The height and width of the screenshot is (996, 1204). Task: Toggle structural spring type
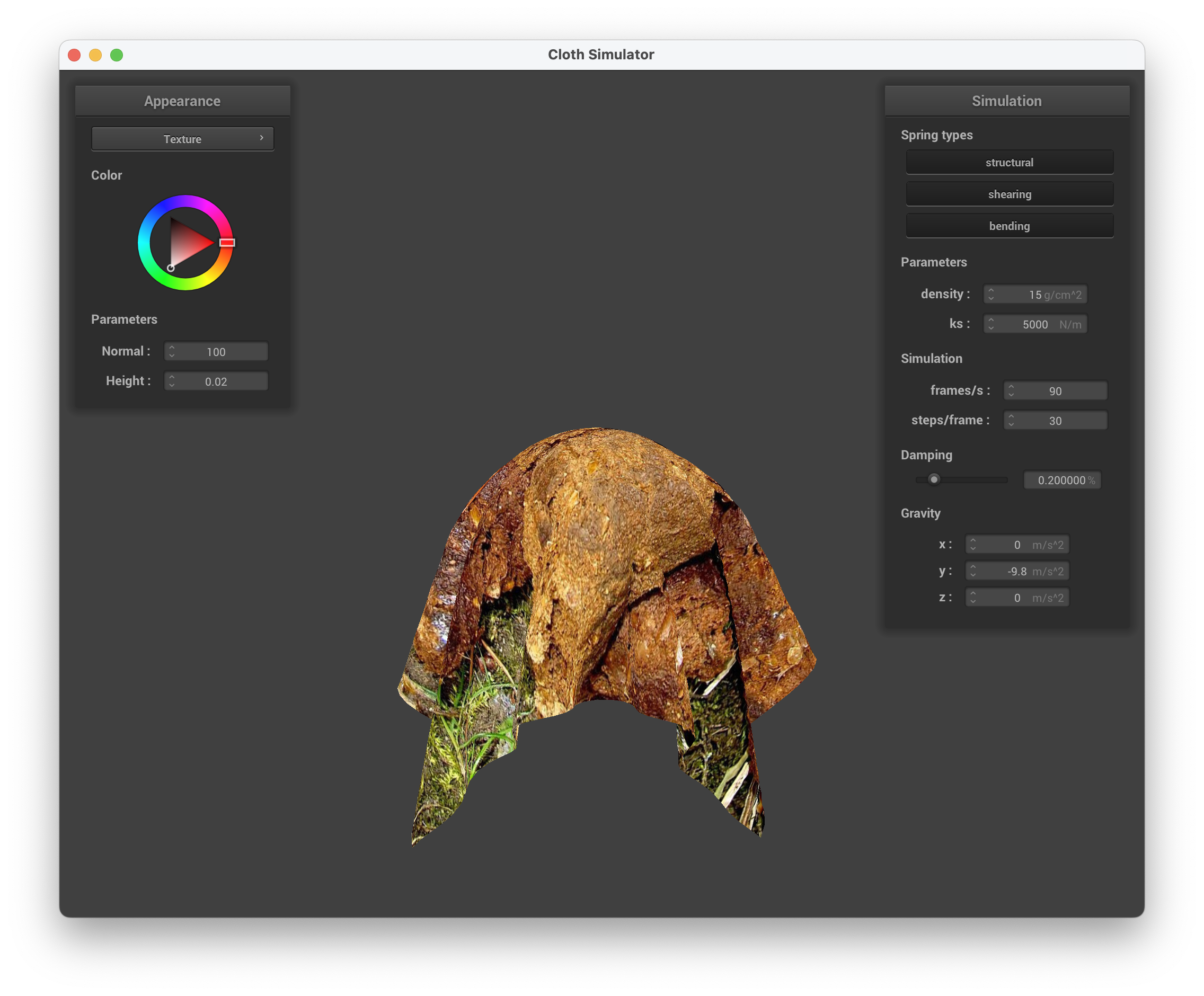(1009, 162)
